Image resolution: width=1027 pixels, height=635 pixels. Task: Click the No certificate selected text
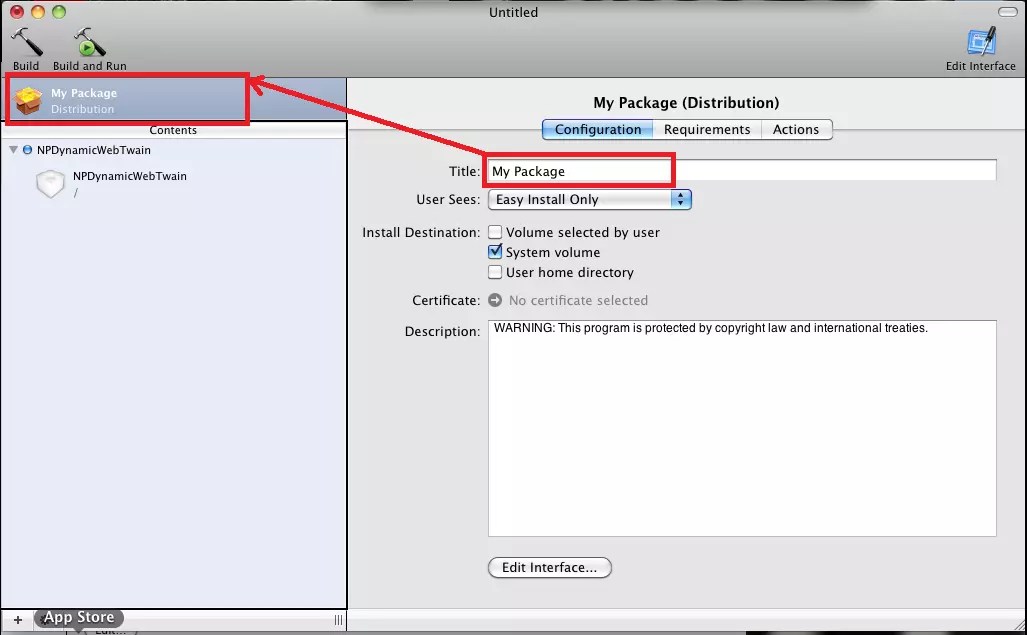(x=578, y=300)
